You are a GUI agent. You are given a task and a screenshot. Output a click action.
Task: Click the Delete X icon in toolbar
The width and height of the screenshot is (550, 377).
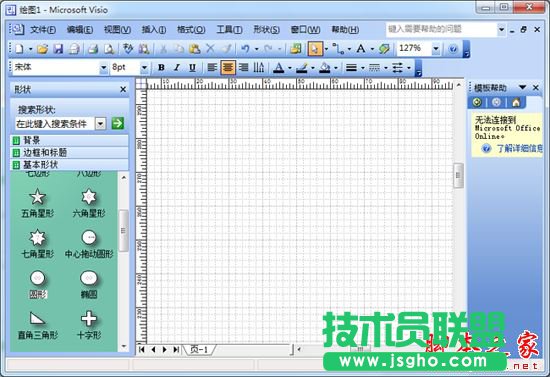point(210,49)
